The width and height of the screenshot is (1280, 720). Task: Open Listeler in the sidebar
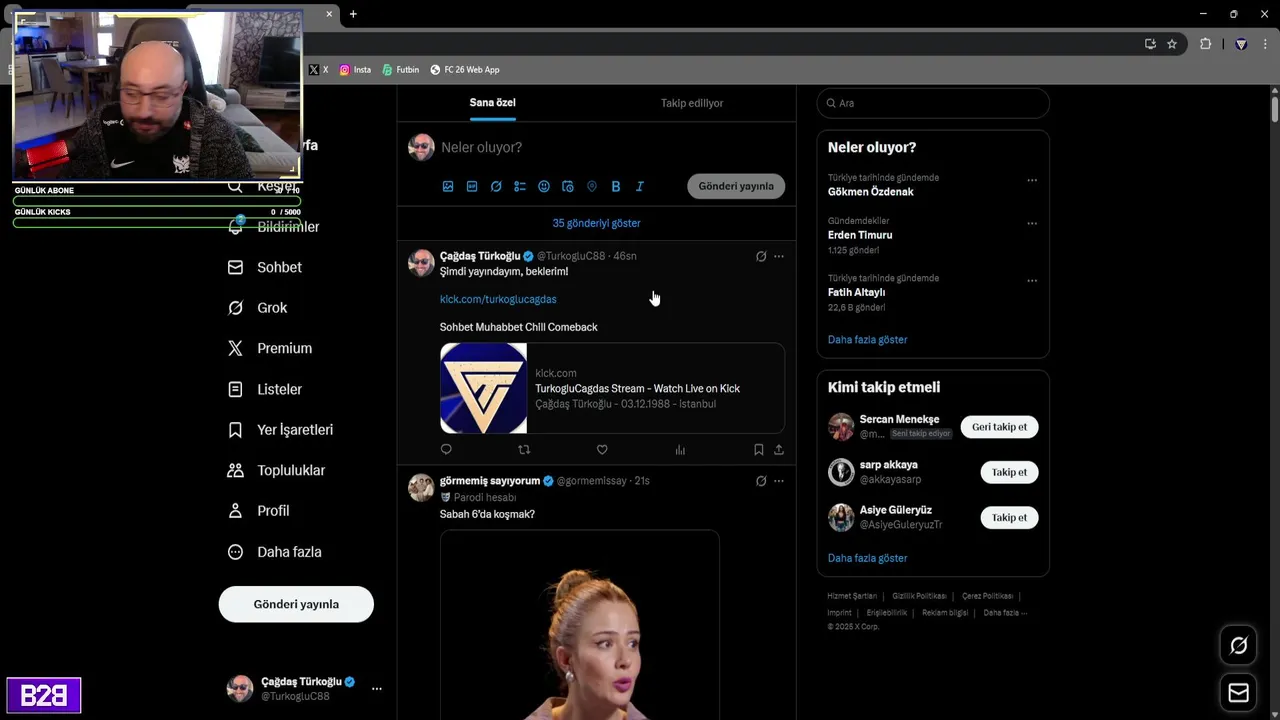266,389
